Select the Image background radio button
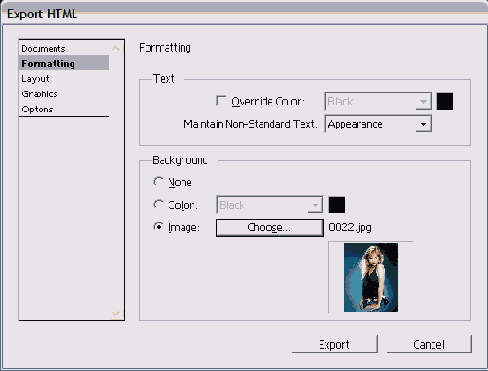488x371 pixels. pos(158,227)
